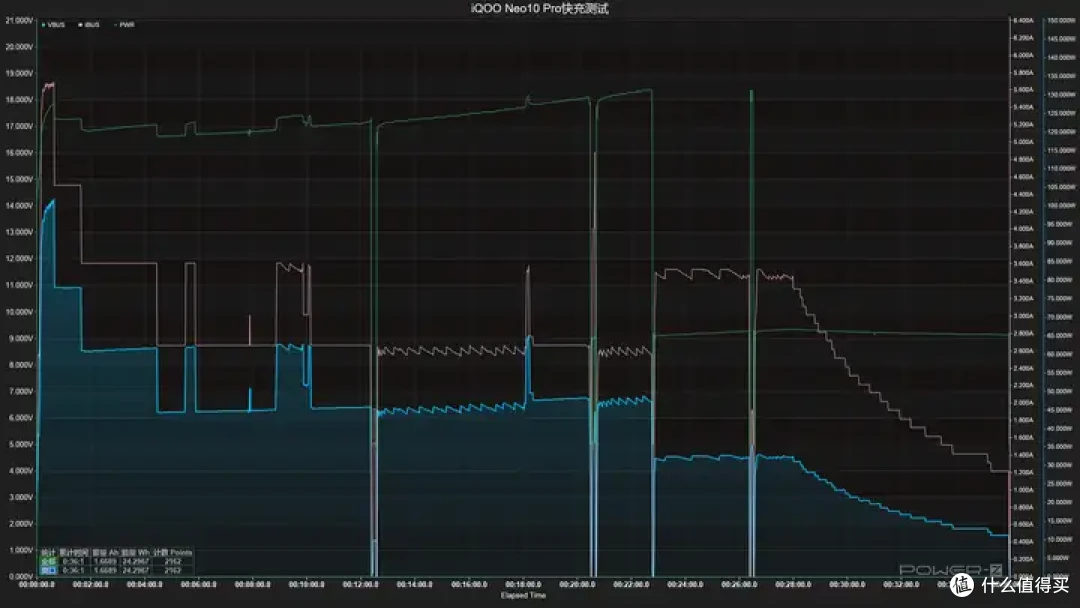Viewport: 1080px width, 608px height.
Task: Toggle the PWR series in the legend
Action: [125, 25]
